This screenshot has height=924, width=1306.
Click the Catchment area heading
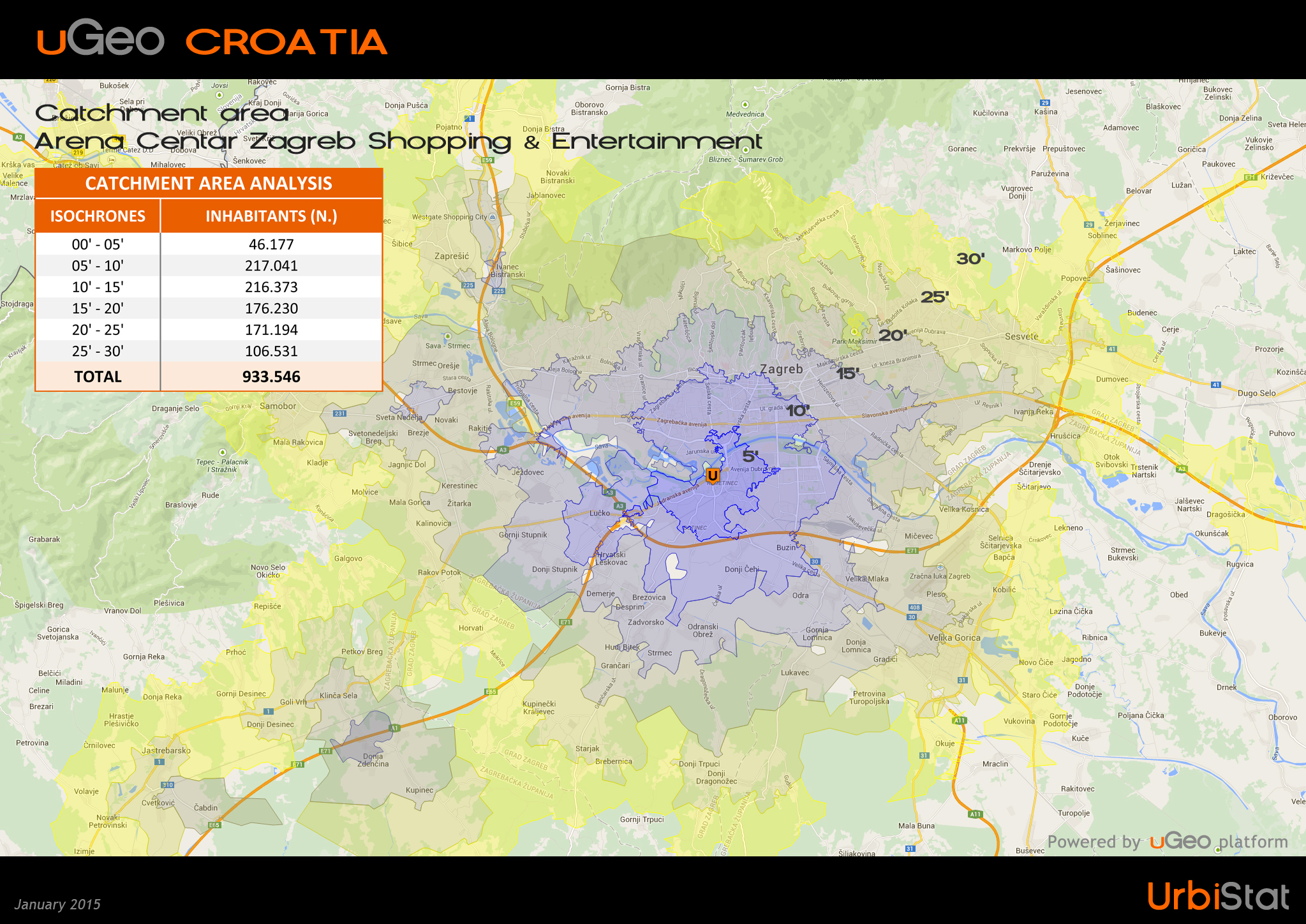click(x=162, y=113)
